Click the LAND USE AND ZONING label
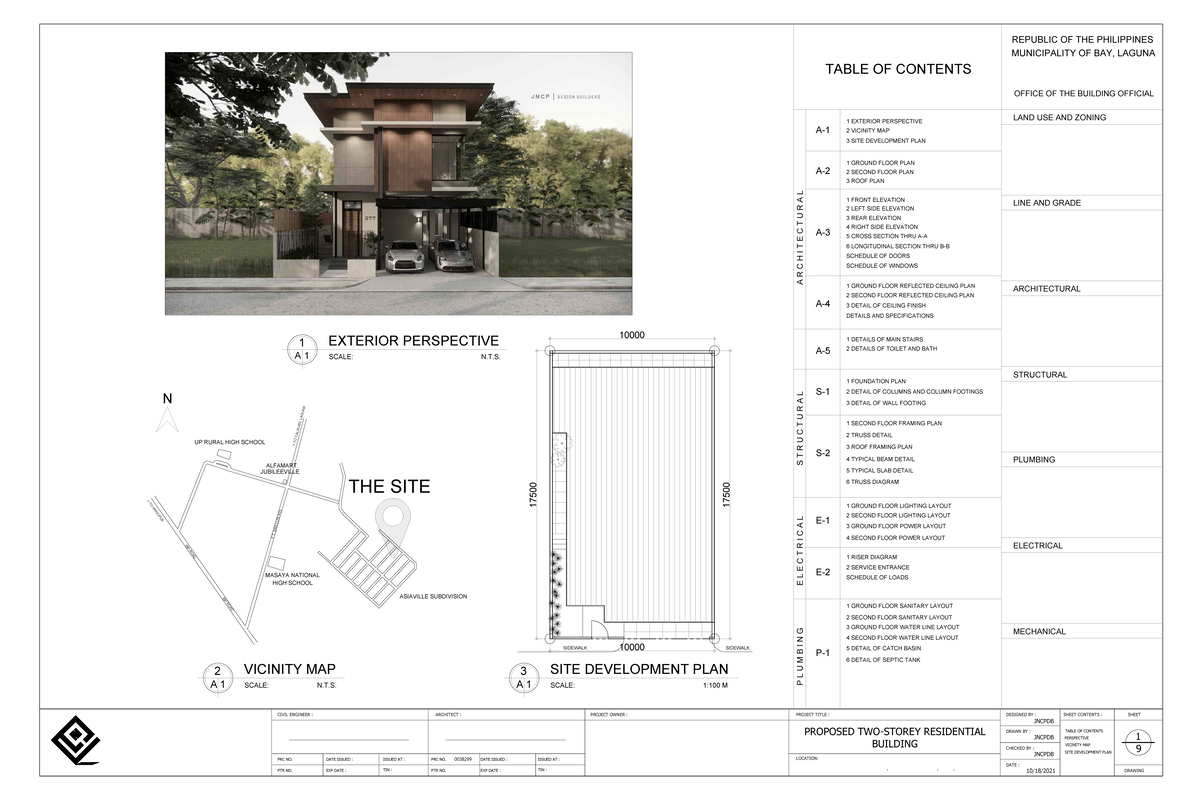The image size is (1200, 800). click(x=1059, y=118)
